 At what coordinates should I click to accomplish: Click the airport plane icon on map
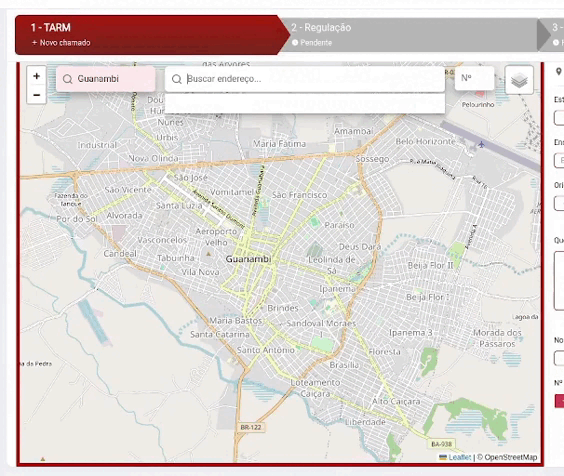pos(481,145)
